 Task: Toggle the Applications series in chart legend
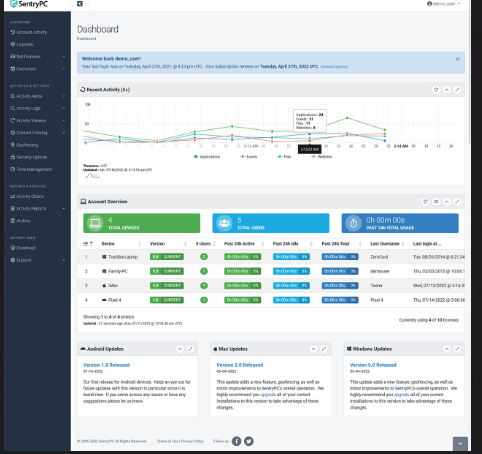pyautogui.click(x=207, y=157)
